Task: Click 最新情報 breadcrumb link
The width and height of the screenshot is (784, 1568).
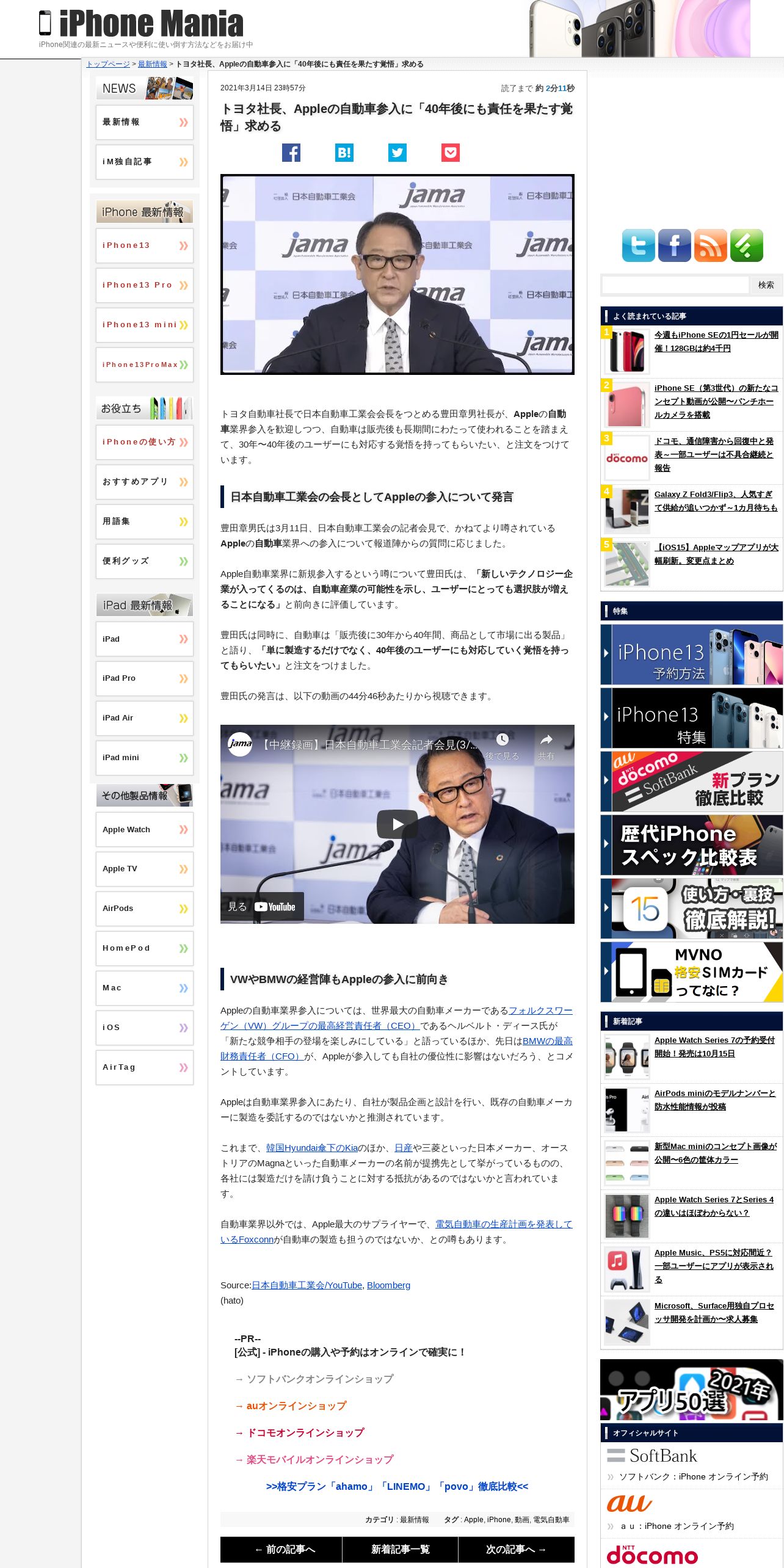Action: click(152, 64)
